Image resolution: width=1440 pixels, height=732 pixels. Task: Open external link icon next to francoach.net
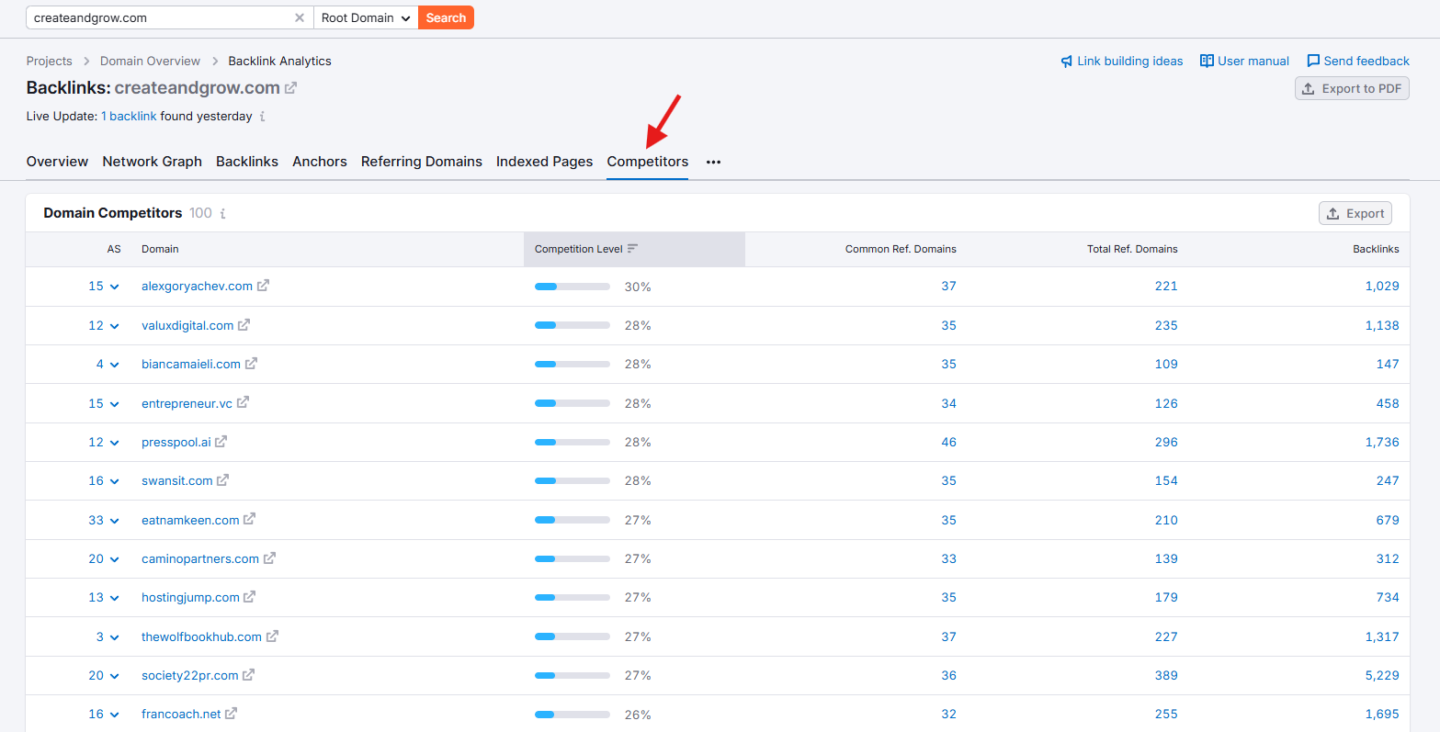(x=231, y=714)
